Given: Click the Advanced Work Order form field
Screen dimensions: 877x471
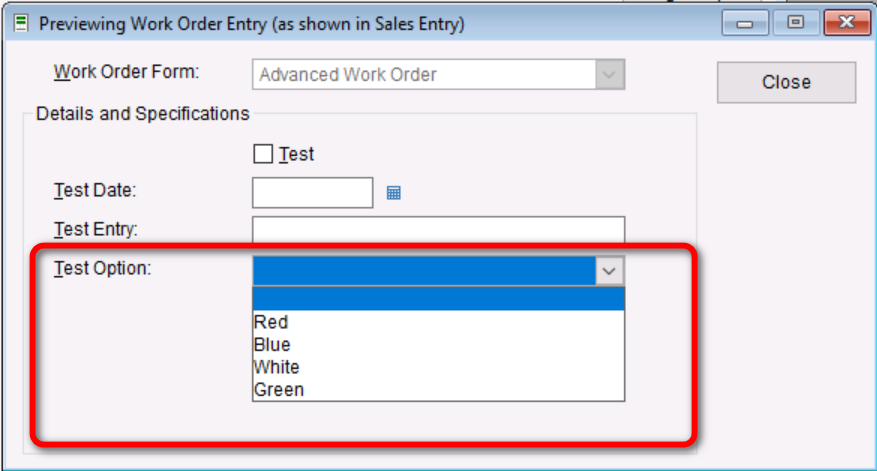Looking at the screenshot, I should point(423,74).
